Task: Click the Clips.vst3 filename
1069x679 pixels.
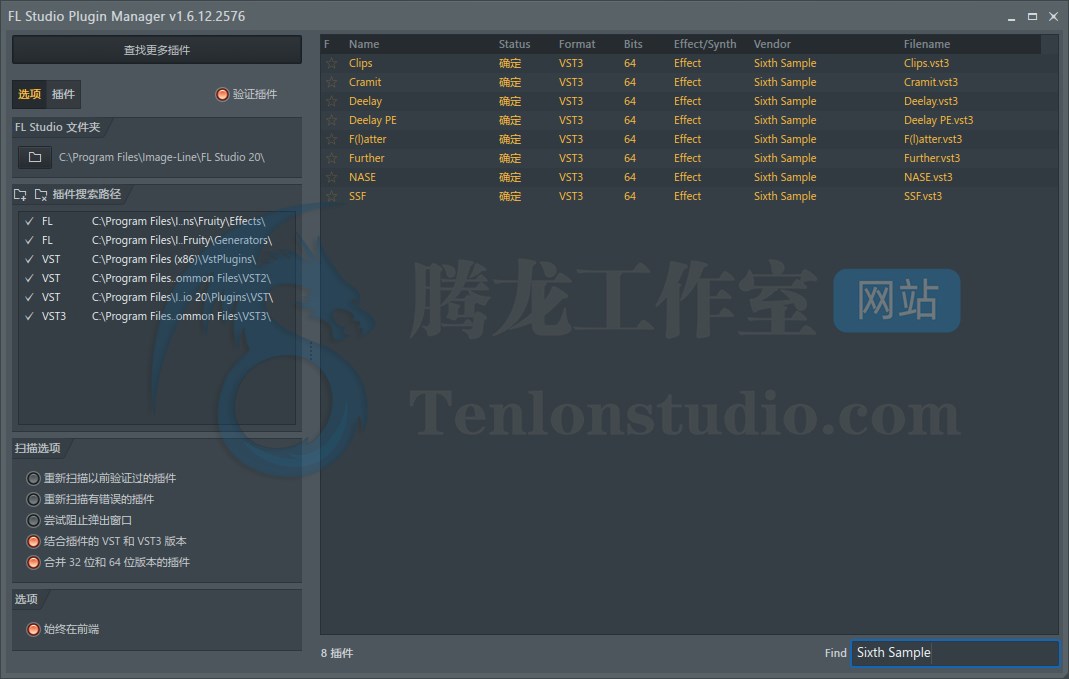Action: pyautogui.click(x=927, y=63)
